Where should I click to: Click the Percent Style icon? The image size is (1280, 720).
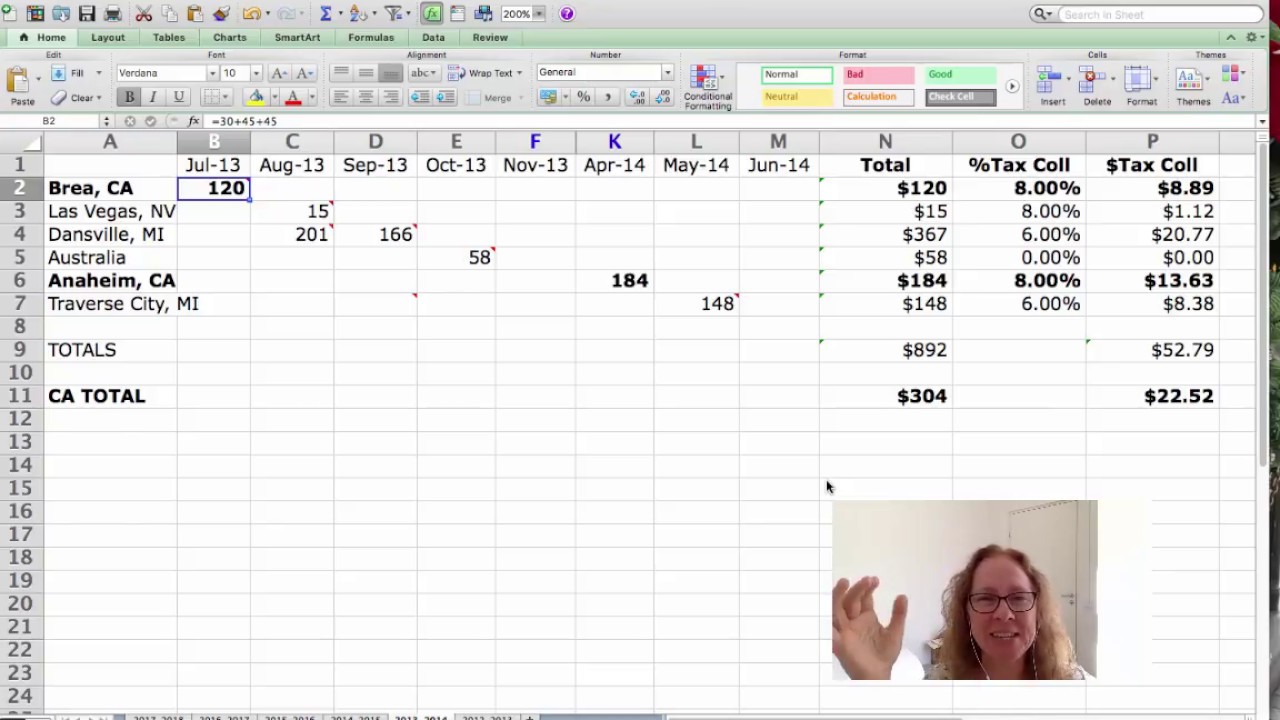tap(584, 97)
